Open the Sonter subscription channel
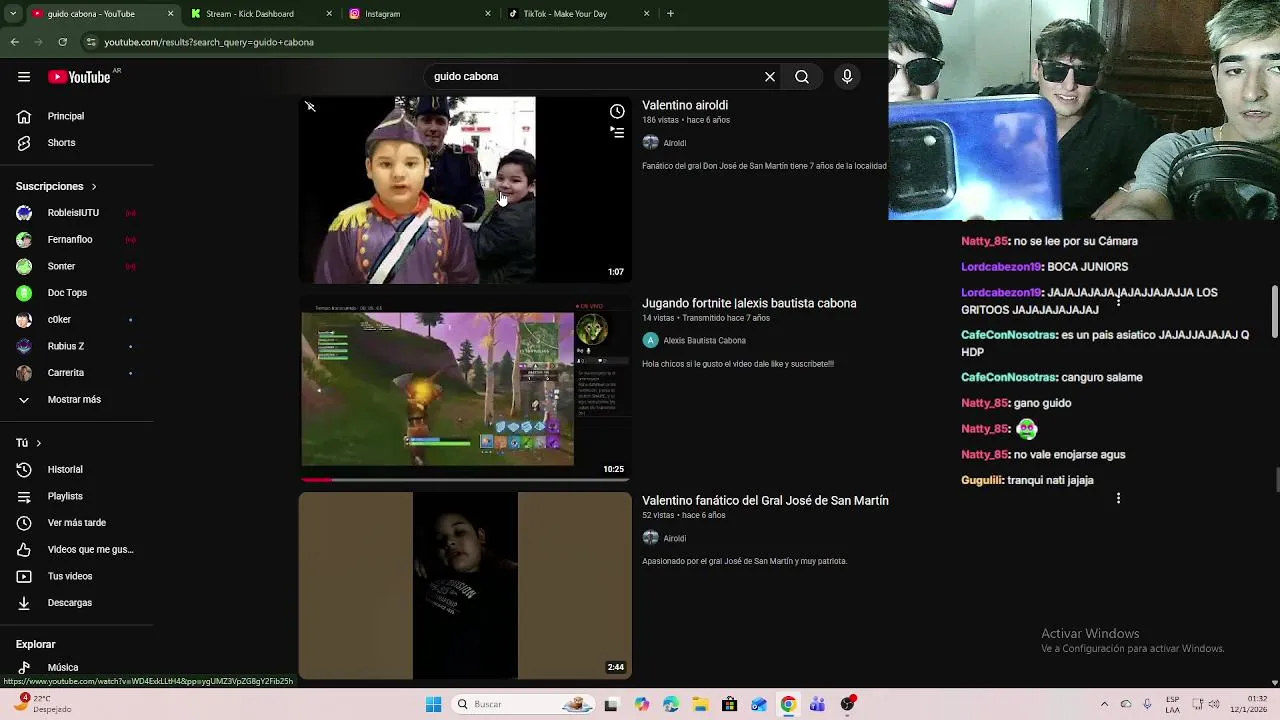Screen dimensions: 1280x720 click(76, 266)
